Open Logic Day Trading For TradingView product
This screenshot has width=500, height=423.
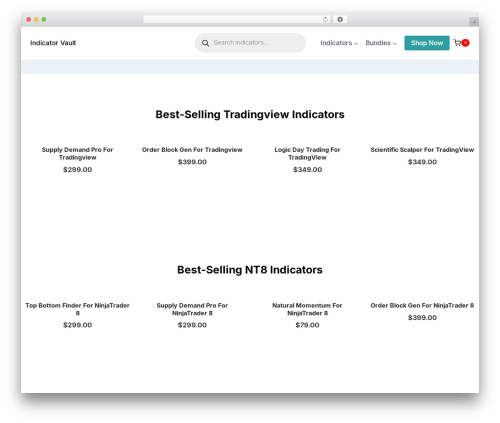pyautogui.click(x=307, y=153)
